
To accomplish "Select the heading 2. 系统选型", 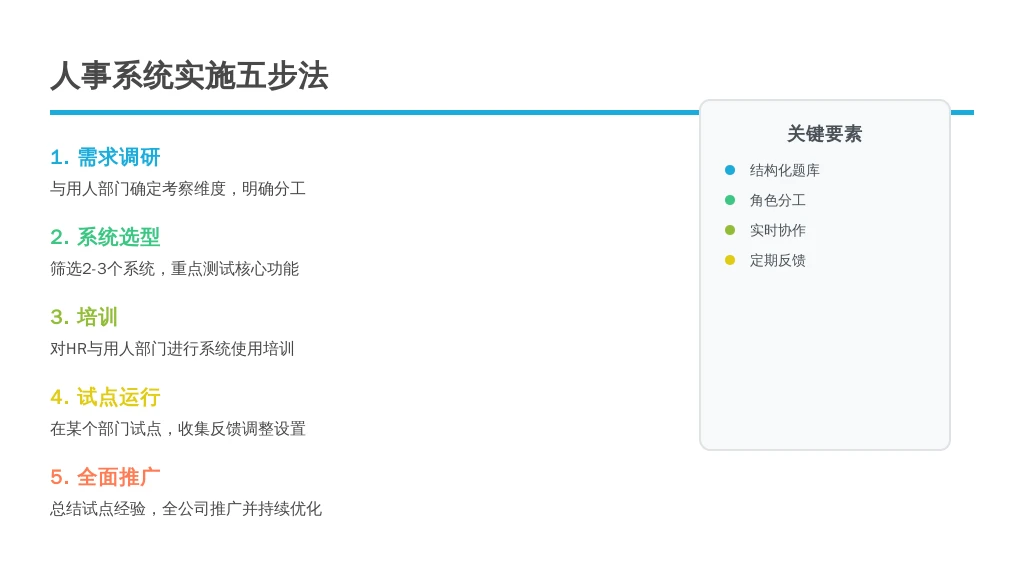I will (105, 237).
